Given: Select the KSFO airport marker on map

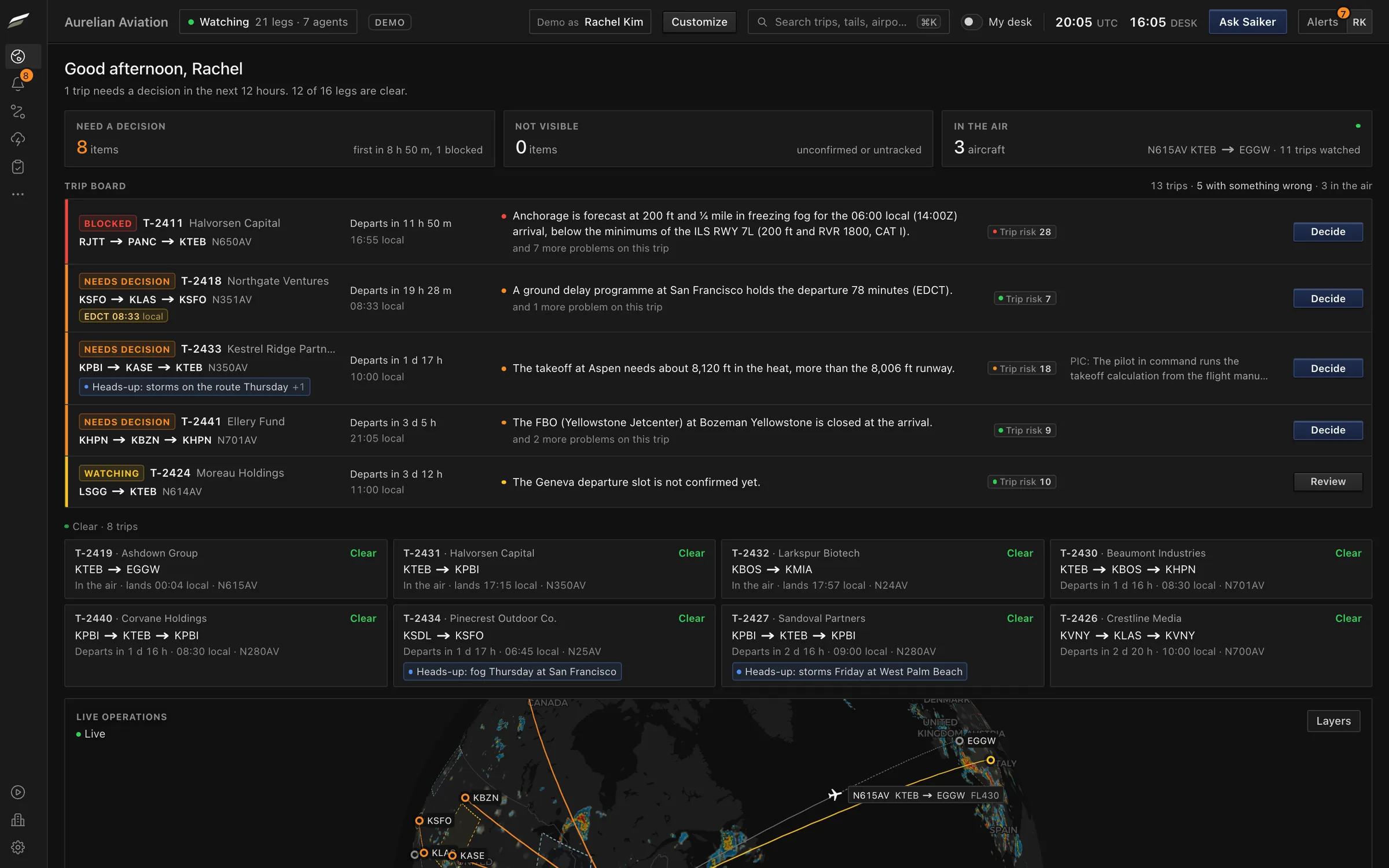Looking at the screenshot, I should [x=420, y=821].
